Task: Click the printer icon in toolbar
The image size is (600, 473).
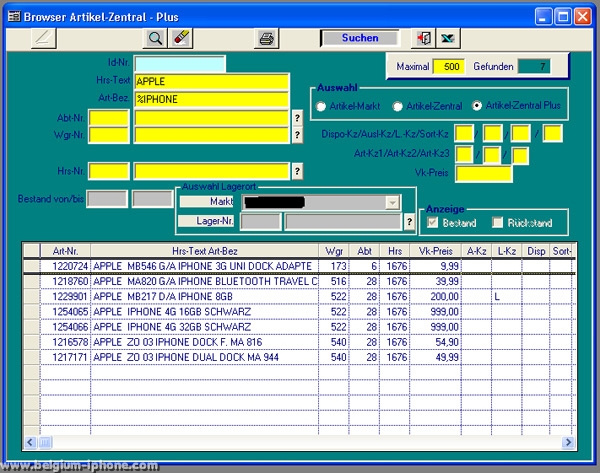Action: coord(267,38)
